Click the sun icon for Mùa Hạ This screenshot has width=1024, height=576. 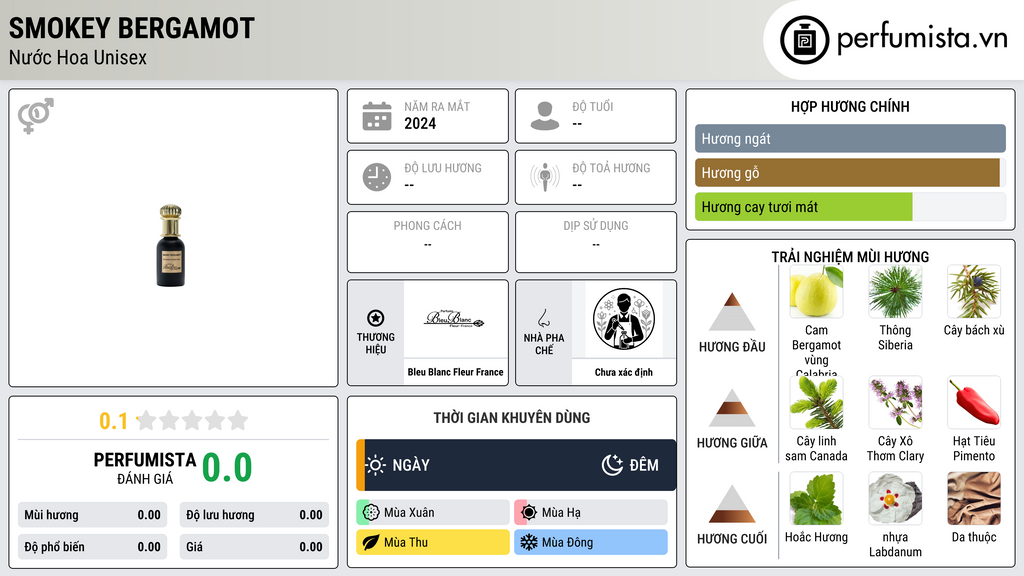529,513
